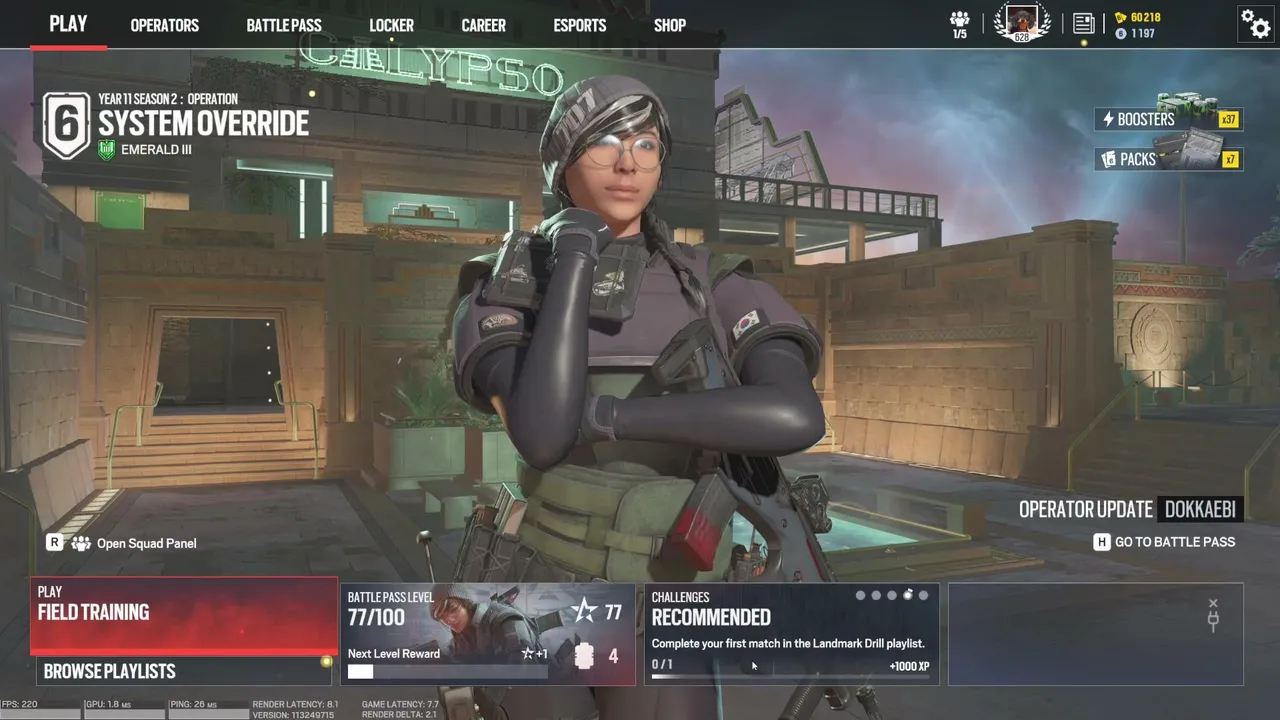Click the Version 113249715 text
The image size is (1280, 720).
(x=293, y=715)
